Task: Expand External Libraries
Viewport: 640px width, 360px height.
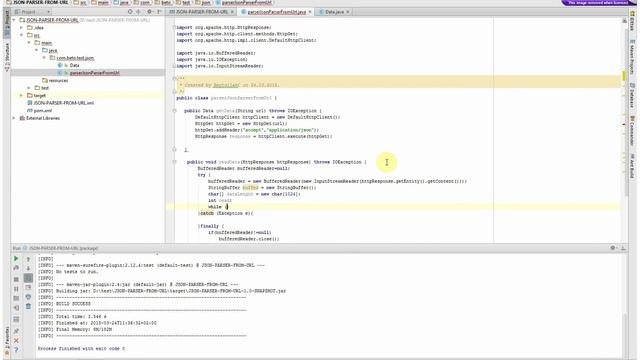Action: point(14,118)
